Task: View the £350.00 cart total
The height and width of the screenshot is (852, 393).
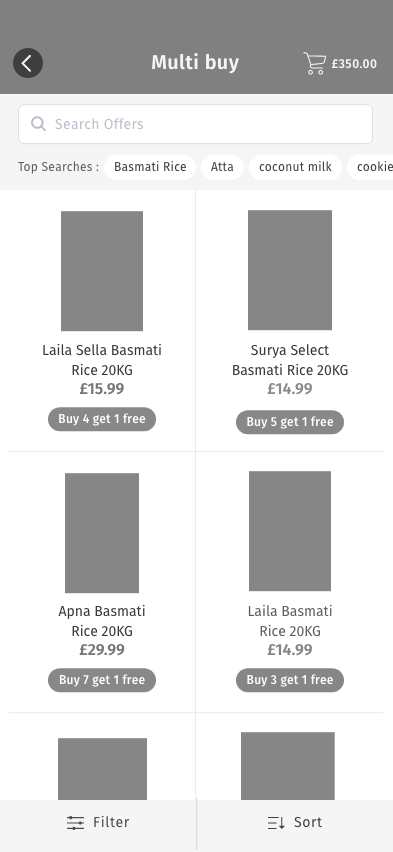Action: [x=354, y=64]
